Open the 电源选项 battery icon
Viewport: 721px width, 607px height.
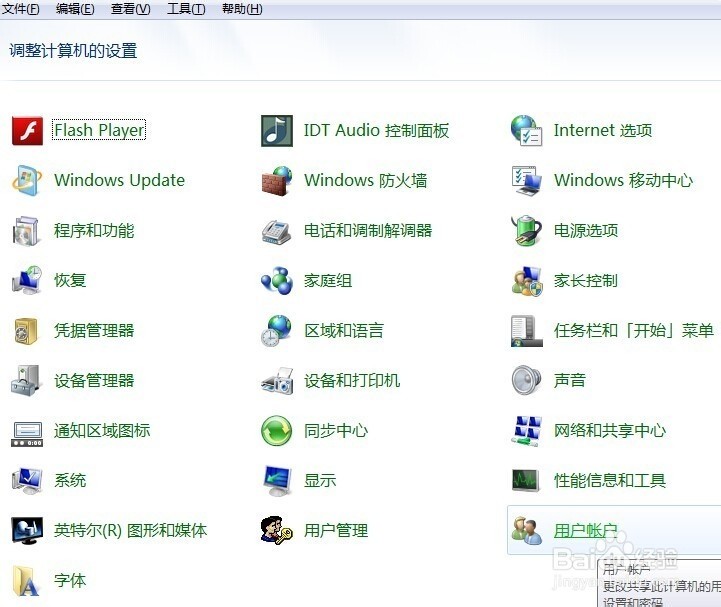pos(527,230)
